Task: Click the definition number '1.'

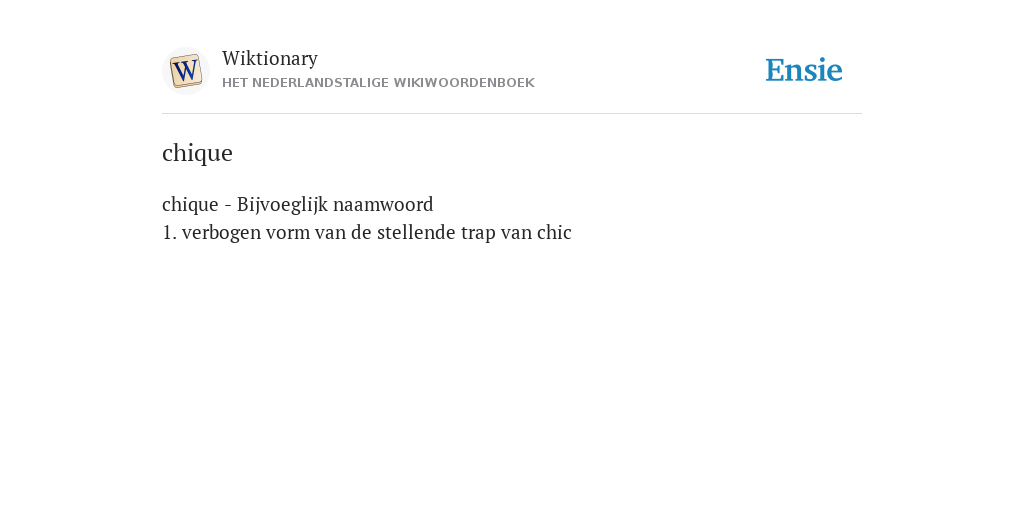Action: pos(169,232)
